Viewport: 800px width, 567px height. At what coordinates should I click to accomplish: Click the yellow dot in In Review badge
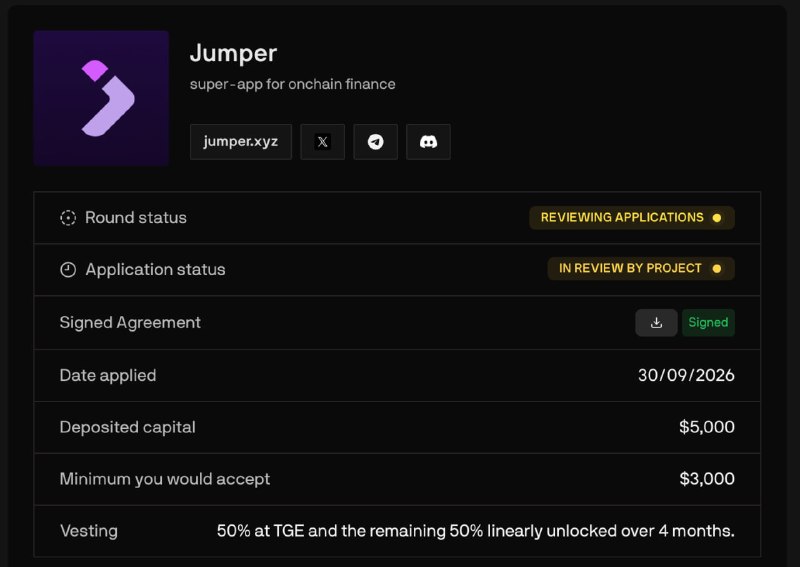tap(717, 268)
